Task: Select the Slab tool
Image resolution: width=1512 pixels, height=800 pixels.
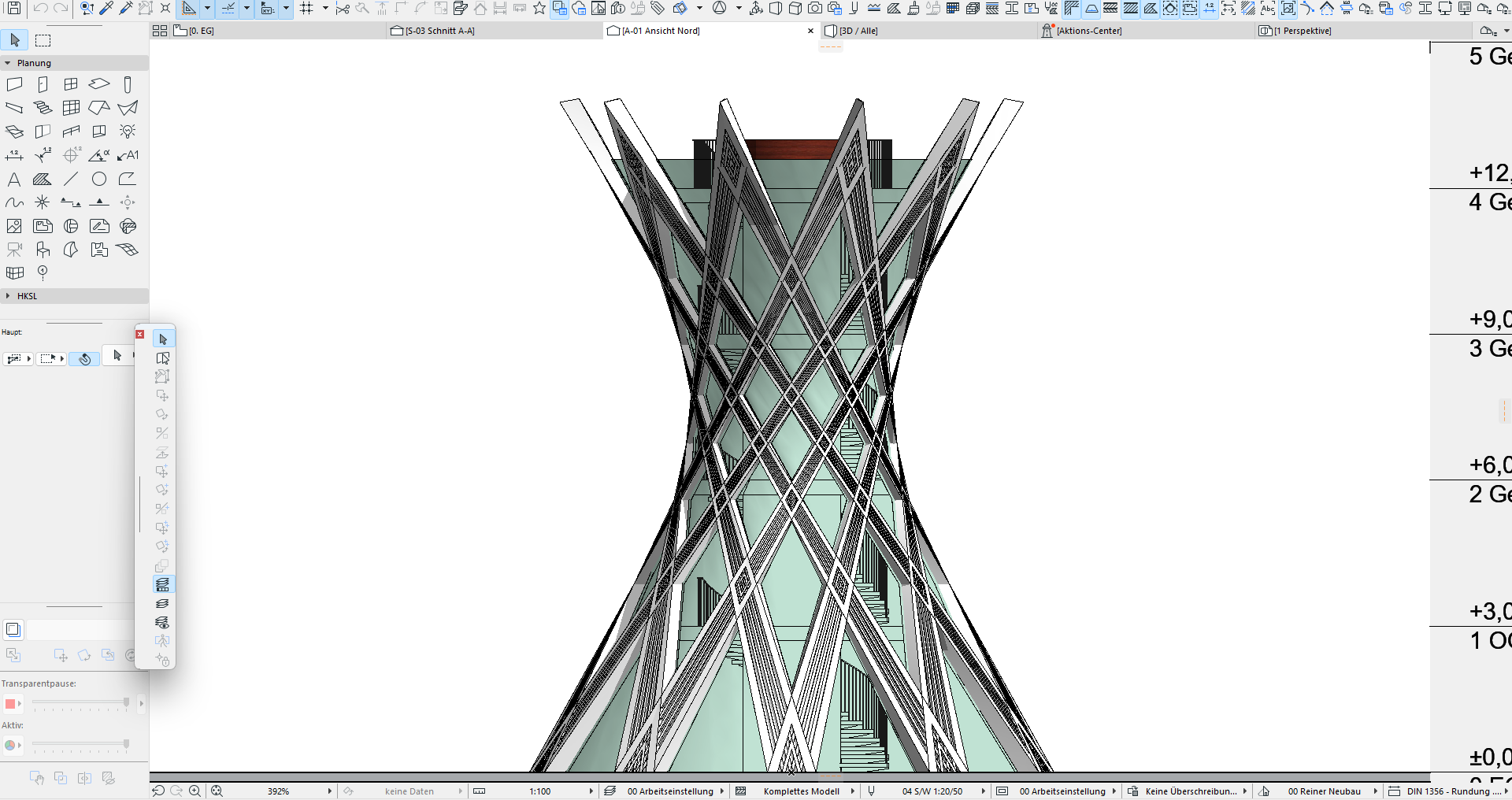Action: tap(99, 84)
